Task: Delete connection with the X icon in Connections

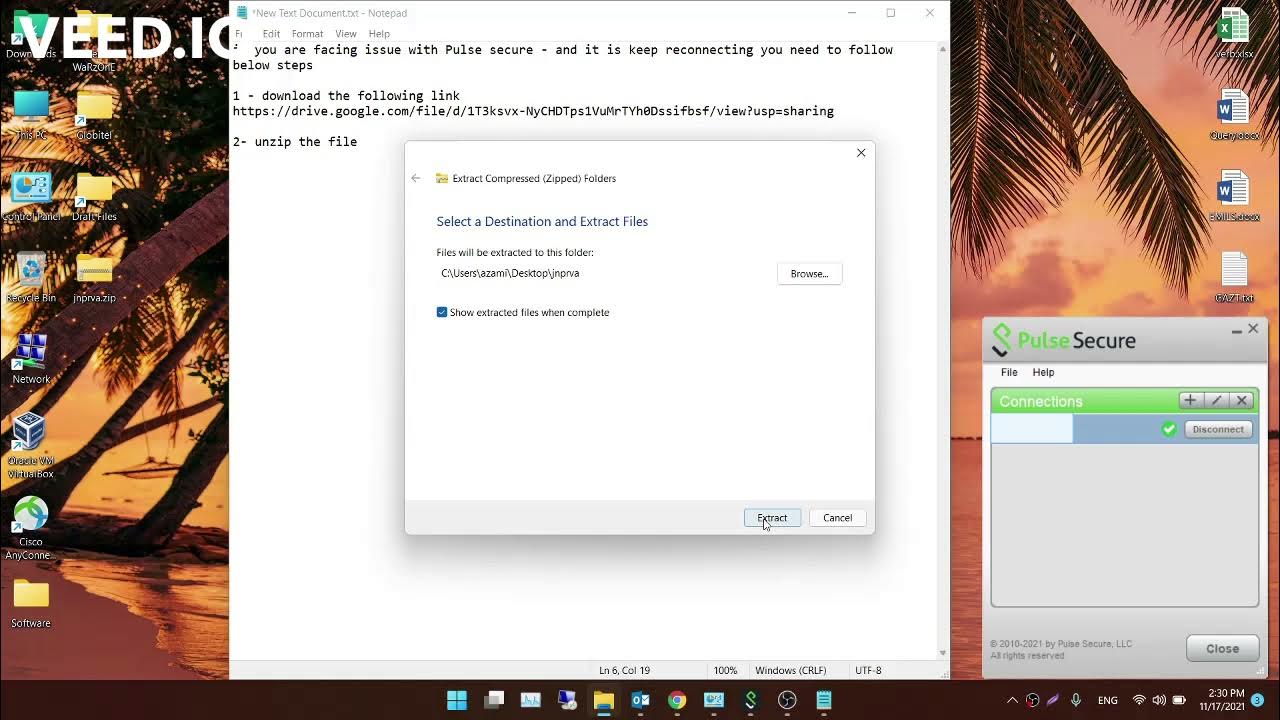Action: pyautogui.click(x=1242, y=400)
